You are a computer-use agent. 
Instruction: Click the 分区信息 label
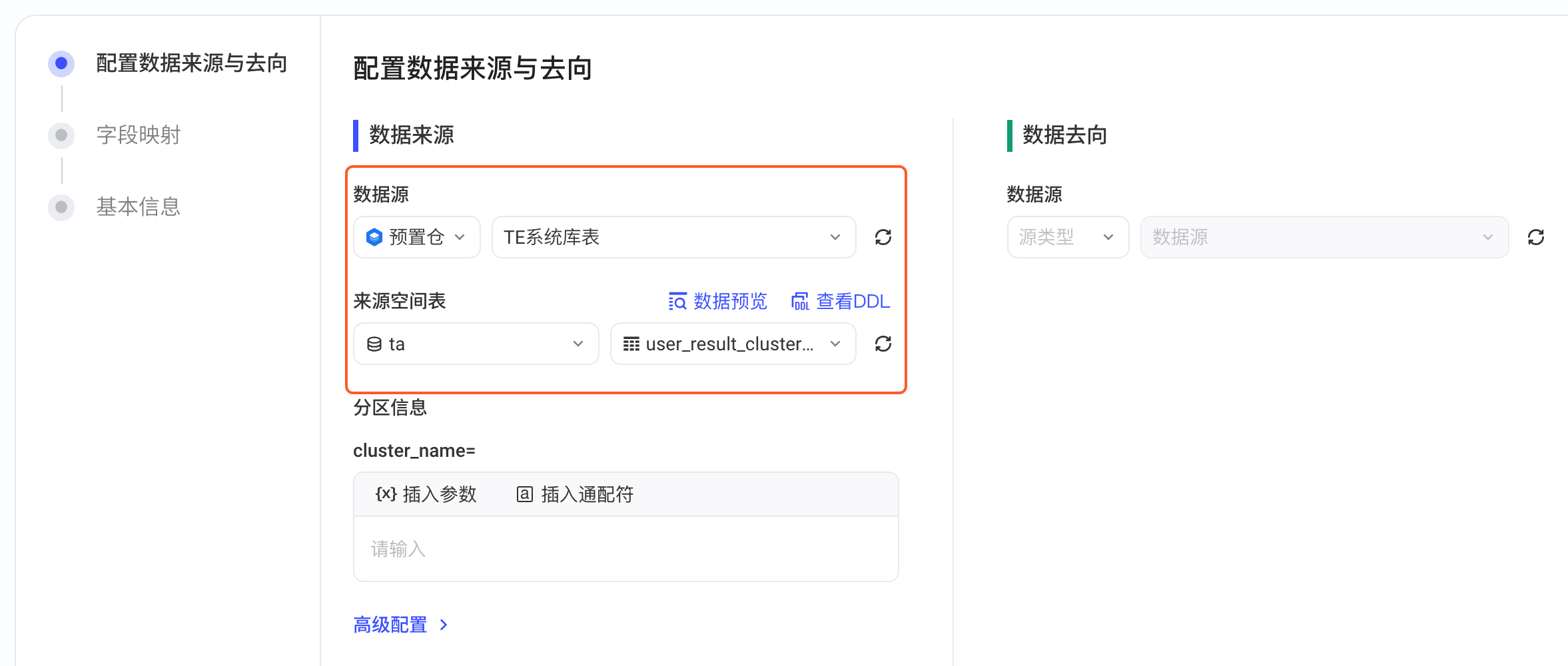(390, 408)
